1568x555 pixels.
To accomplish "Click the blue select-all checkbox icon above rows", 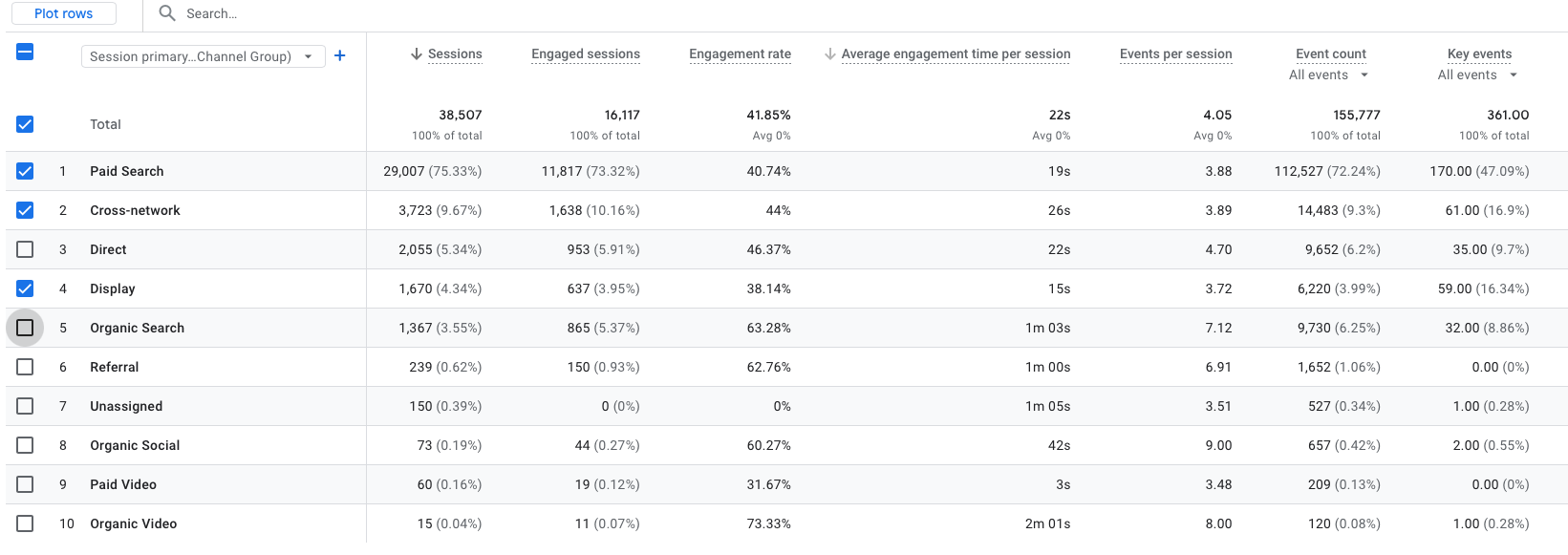I will (25, 54).
